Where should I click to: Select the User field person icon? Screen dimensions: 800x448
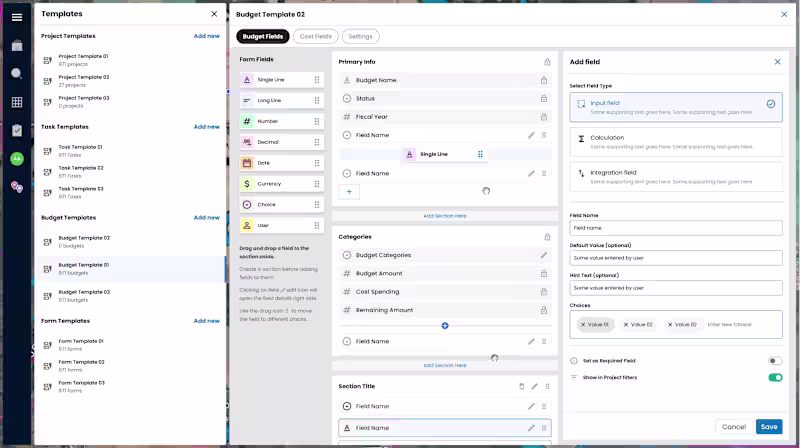click(x=247, y=225)
